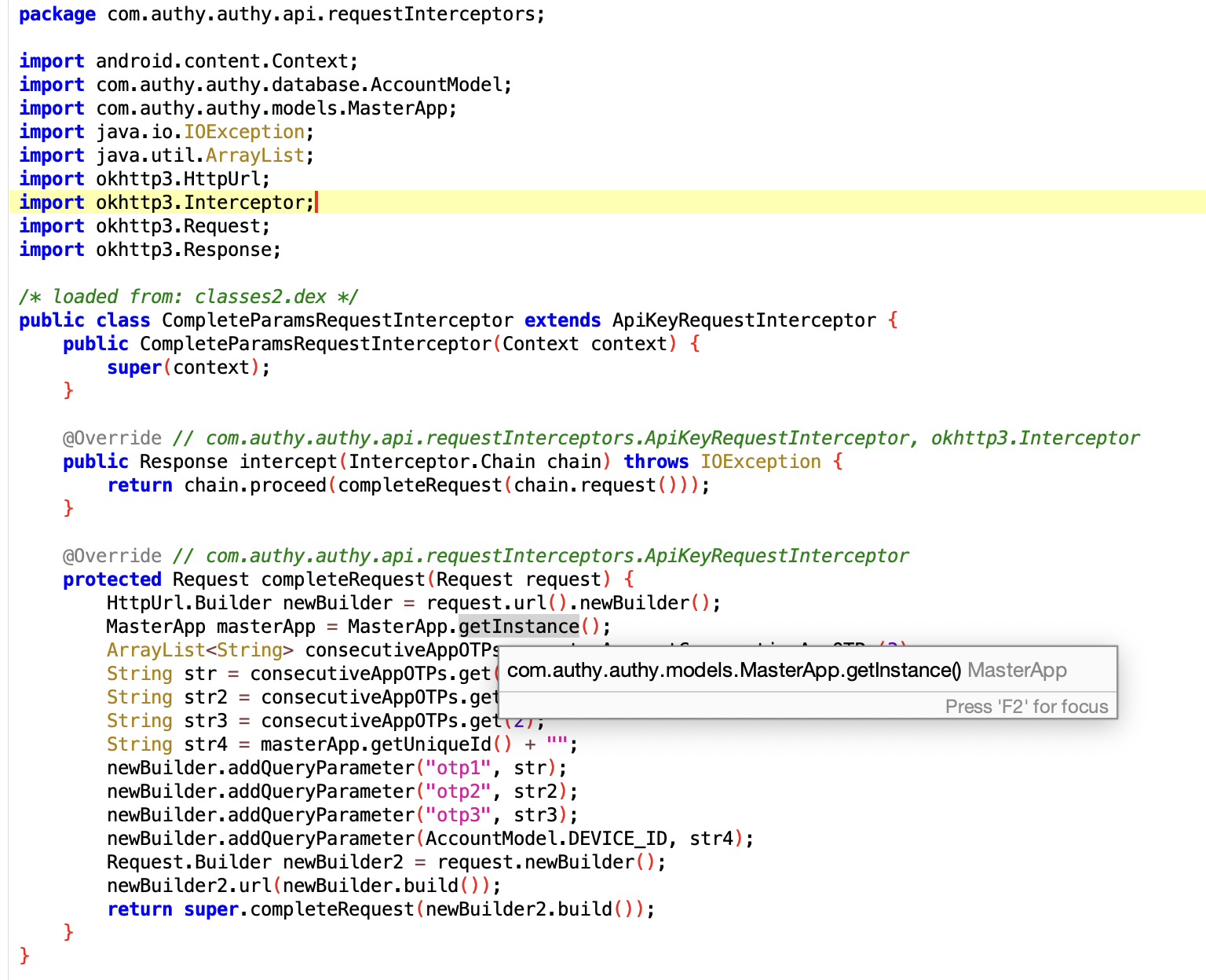Click the okhttp3.HttpUrl import line
The height and width of the screenshot is (980, 1206).
point(144,179)
